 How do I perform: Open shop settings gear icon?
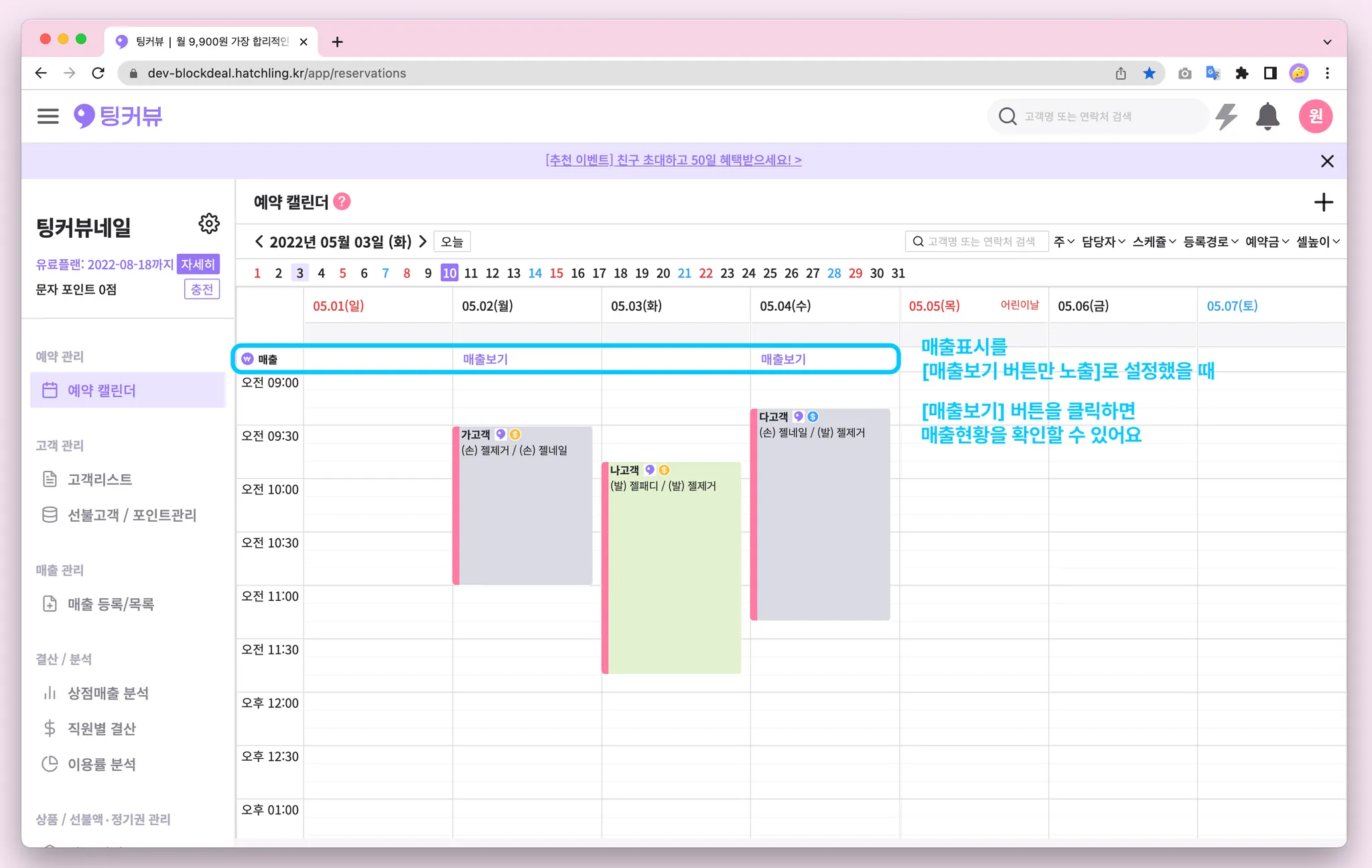(x=209, y=224)
